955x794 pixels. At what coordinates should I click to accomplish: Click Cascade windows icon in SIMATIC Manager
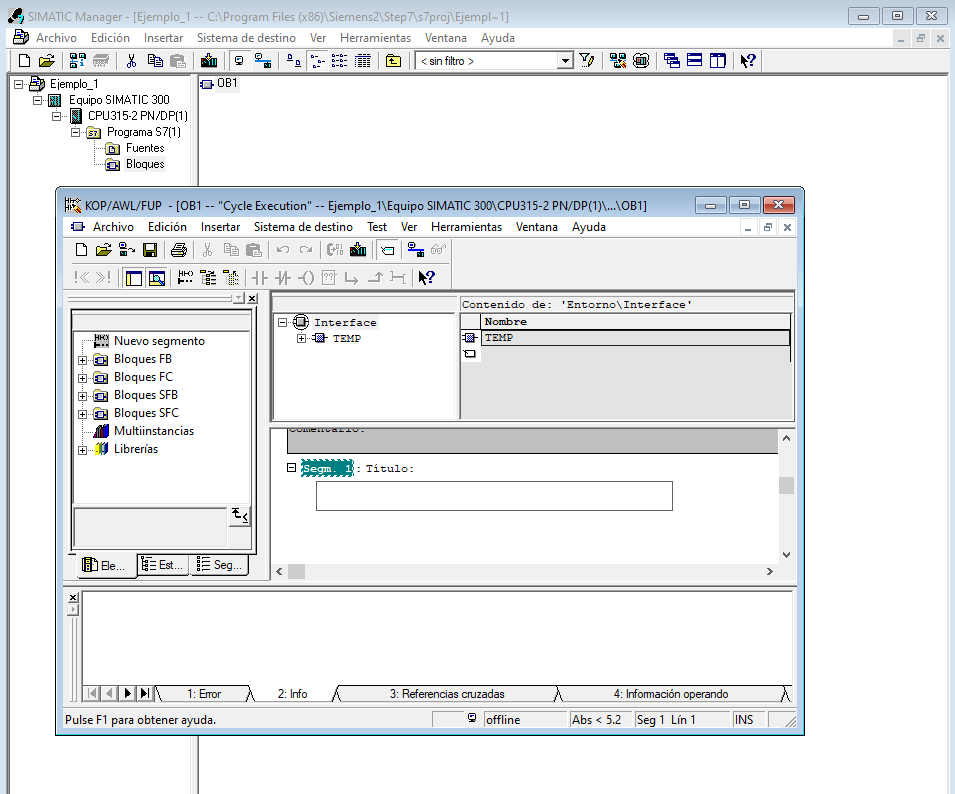click(x=672, y=61)
